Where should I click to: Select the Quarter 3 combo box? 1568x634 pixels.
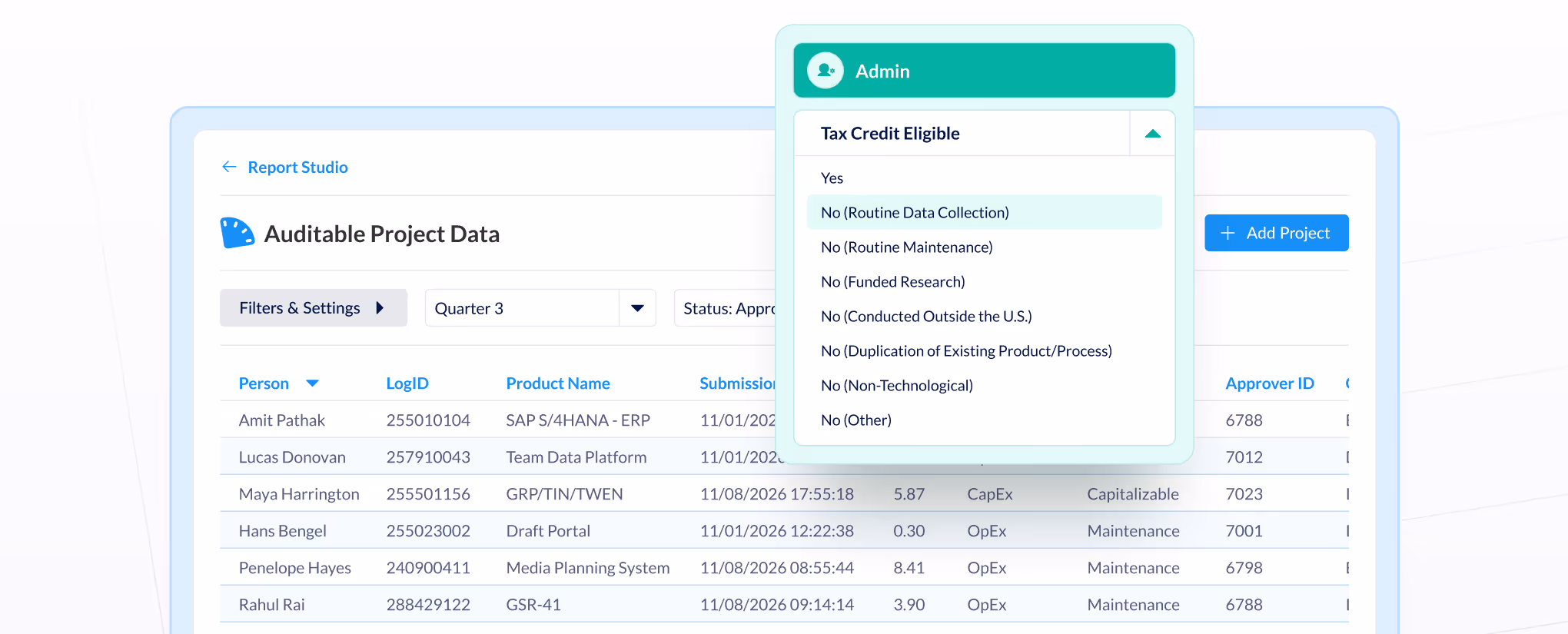(540, 308)
